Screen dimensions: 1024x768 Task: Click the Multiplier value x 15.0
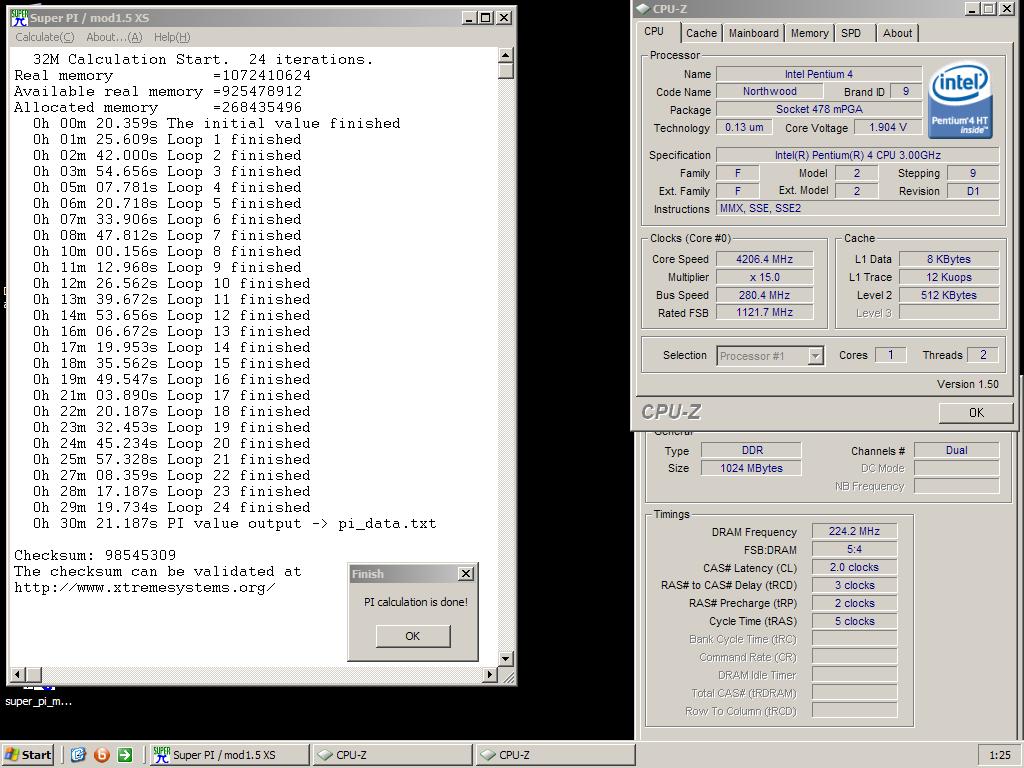765,277
